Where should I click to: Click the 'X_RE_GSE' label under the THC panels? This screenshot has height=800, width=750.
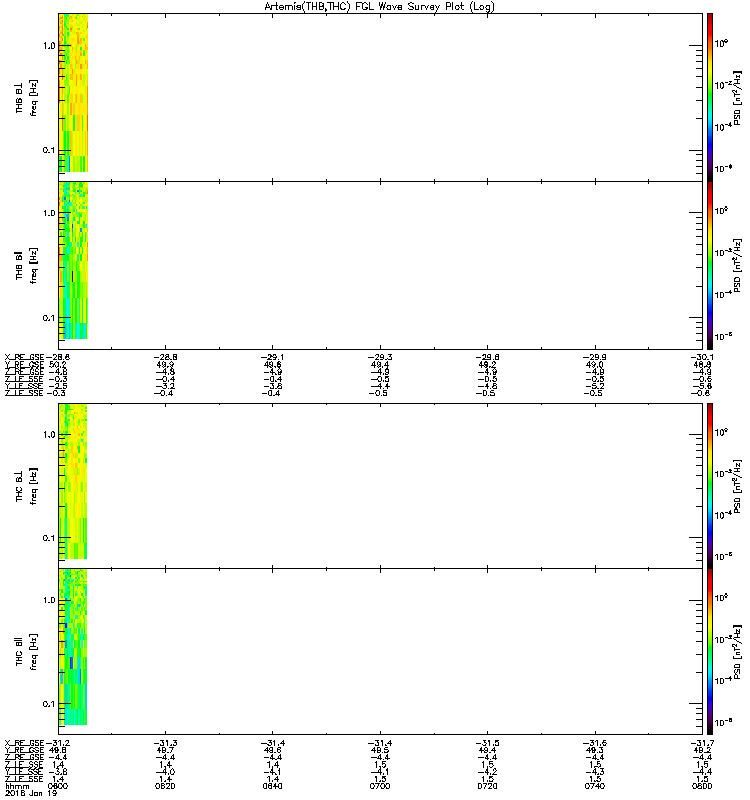click(24, 743)
